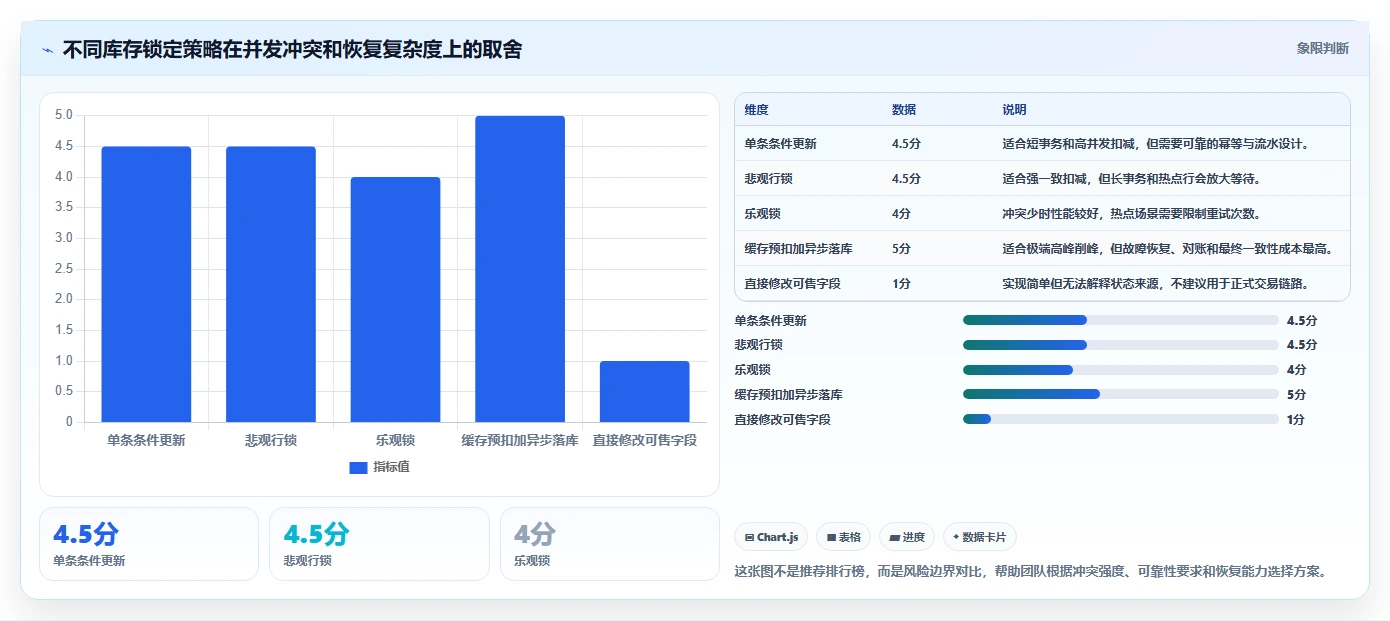1390x621 pixels.
Task: Select the 4.5分 单条条件更新 data card
Action: click(149, 544)
